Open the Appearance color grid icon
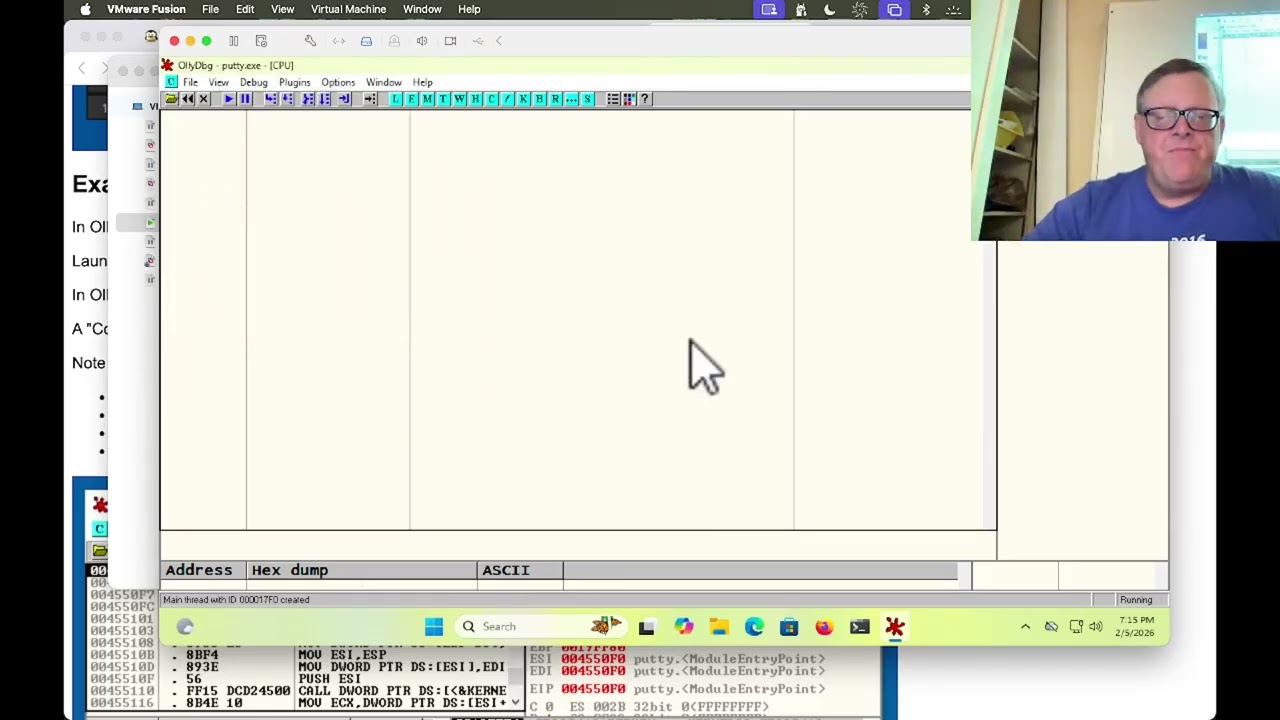Viewport: 1280px width, 720px height. [x=629, y=99]
